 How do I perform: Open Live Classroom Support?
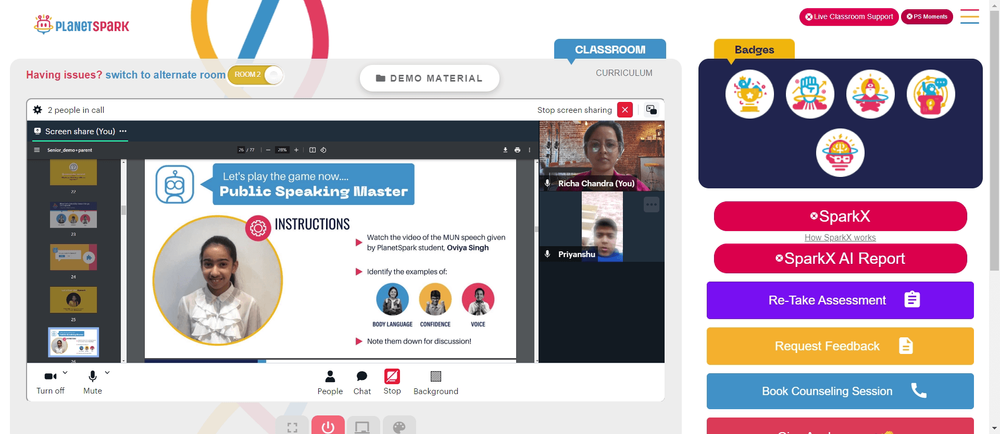pos(849,17)
